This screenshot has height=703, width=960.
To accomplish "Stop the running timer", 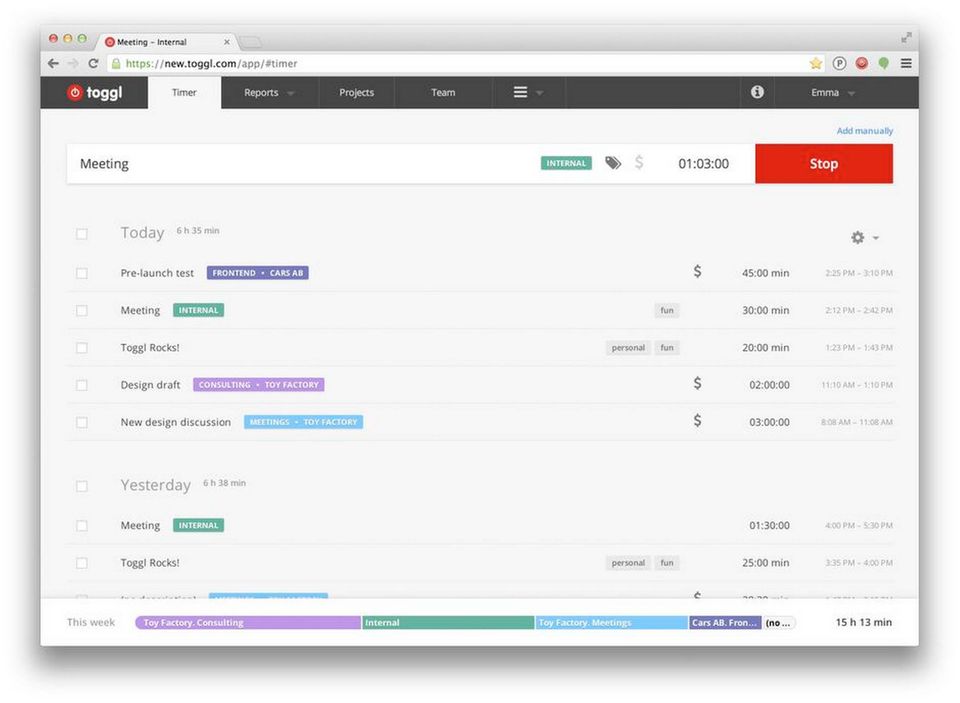I will 823,164.
